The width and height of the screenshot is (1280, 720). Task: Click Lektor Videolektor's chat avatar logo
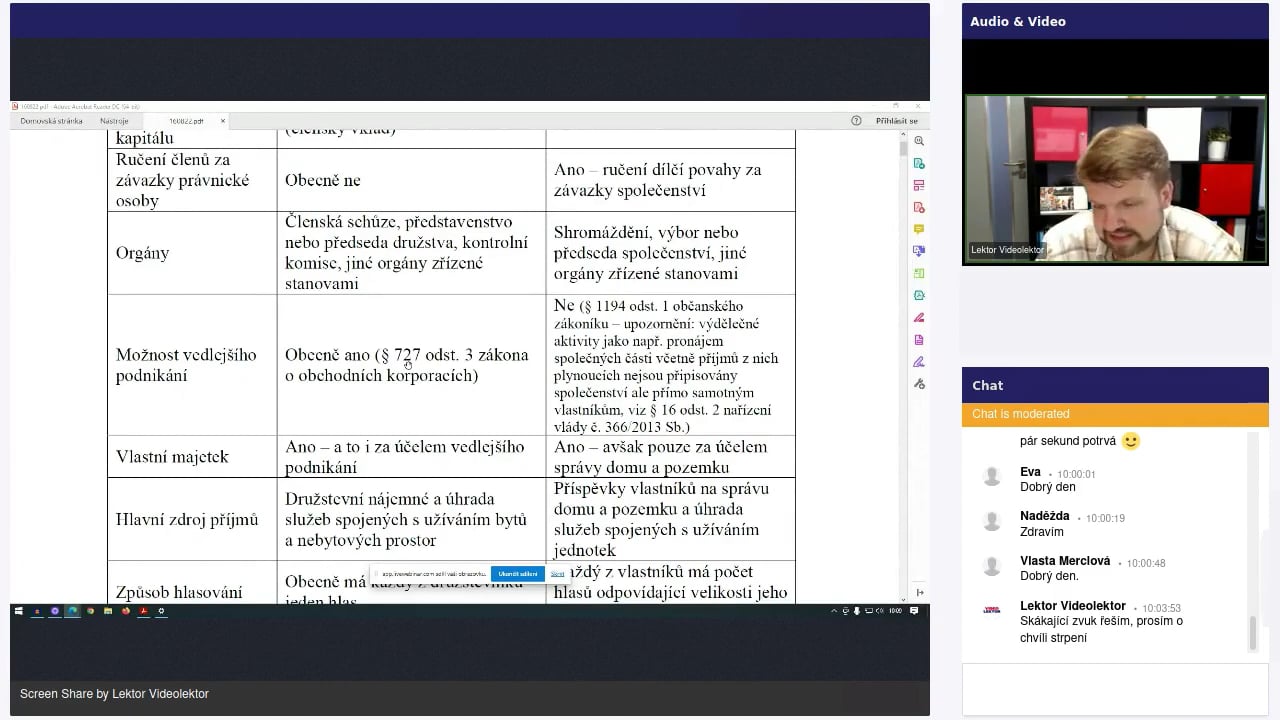992,610
